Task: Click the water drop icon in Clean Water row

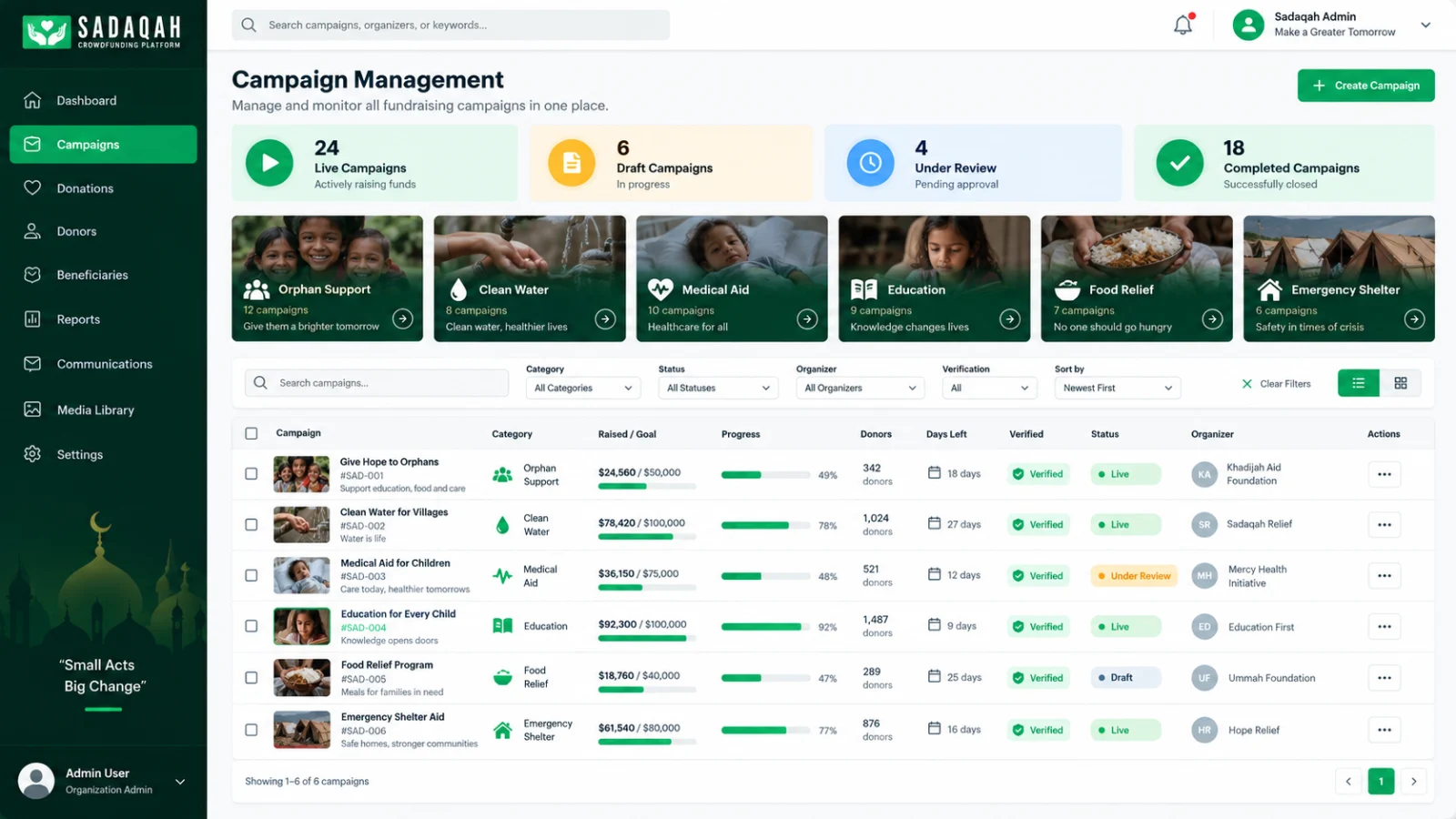Action: (502, 525)
